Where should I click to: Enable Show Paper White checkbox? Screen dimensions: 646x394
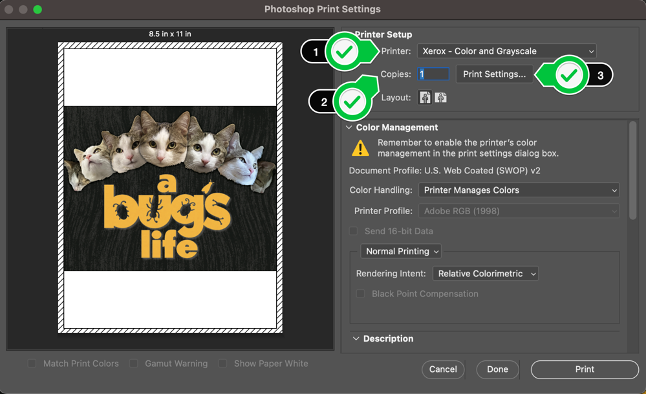[222, 364]
